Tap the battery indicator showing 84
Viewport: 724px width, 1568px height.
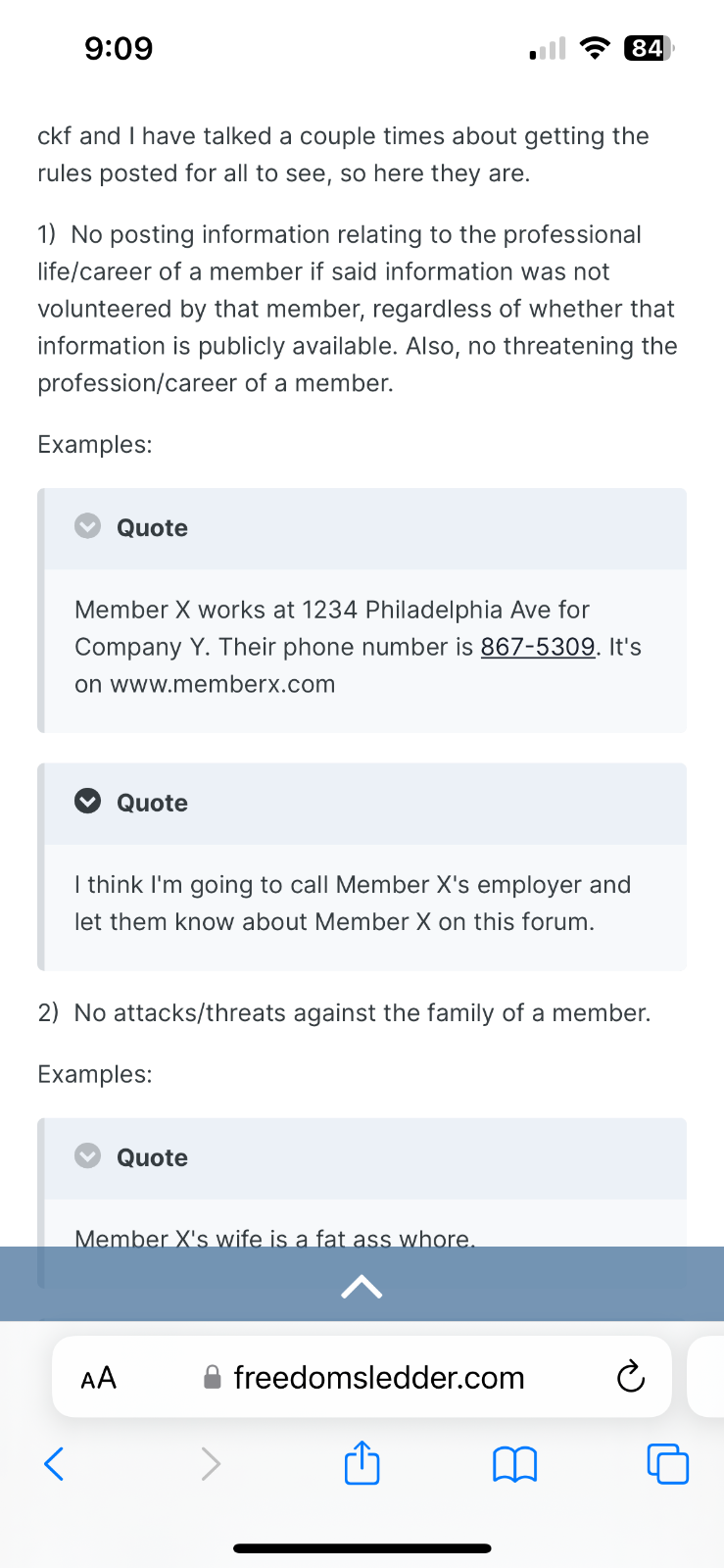click(x=649, y=48)
